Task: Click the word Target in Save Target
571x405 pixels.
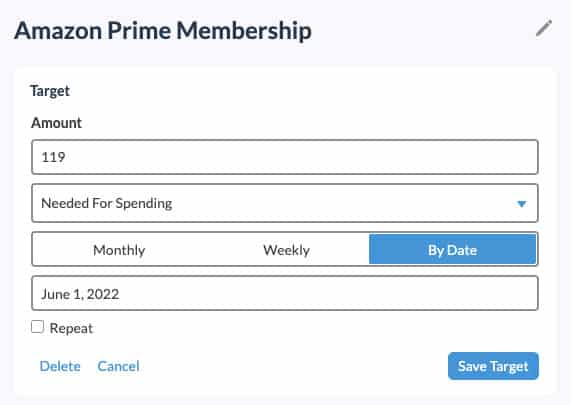Action: pos(508,366)
